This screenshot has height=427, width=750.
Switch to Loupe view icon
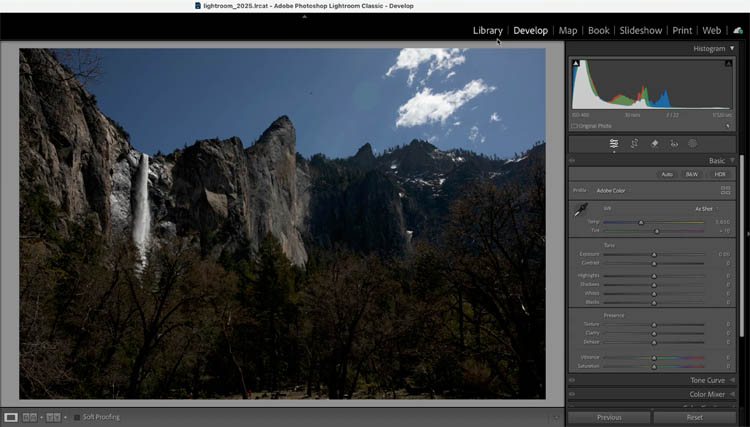(11, 417)
